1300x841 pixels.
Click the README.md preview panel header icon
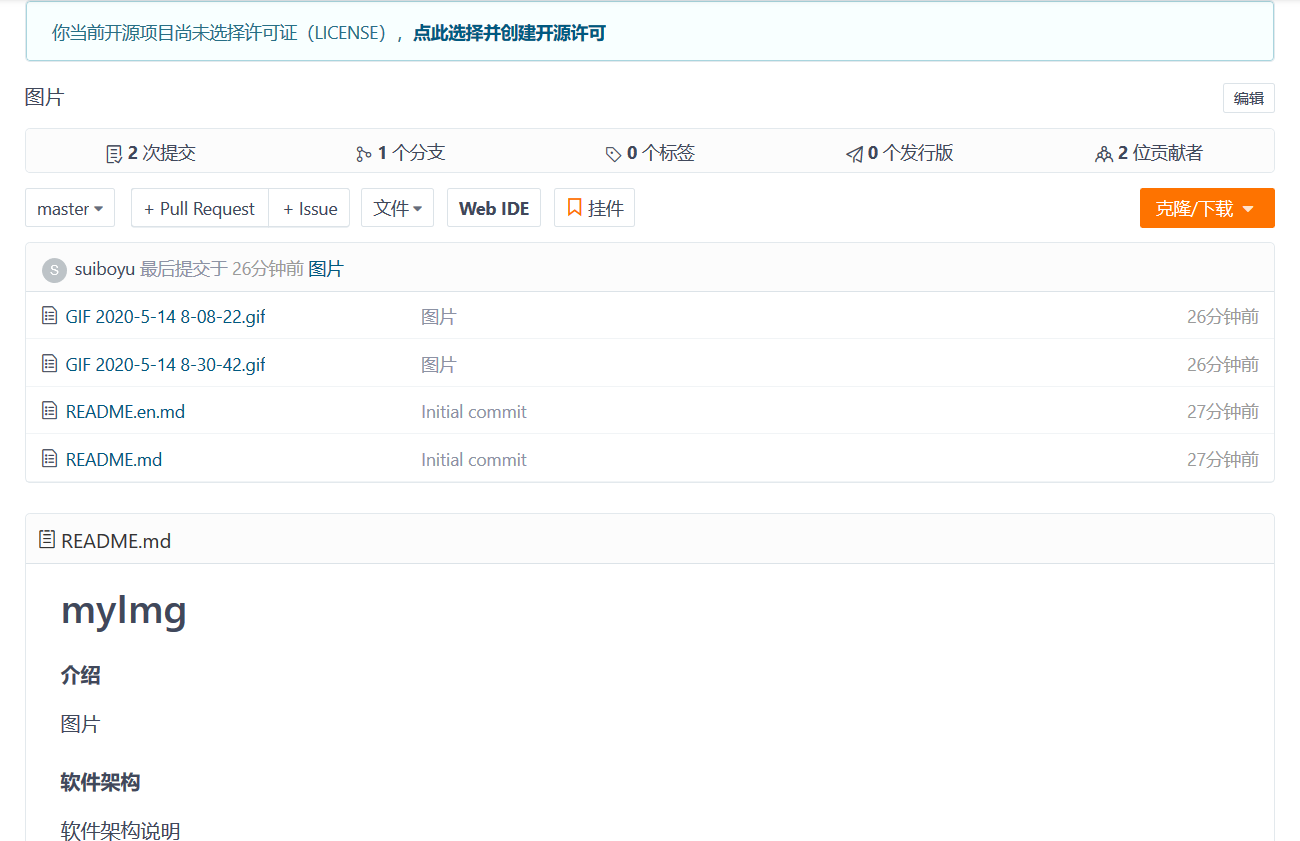[x=47, y=540]
